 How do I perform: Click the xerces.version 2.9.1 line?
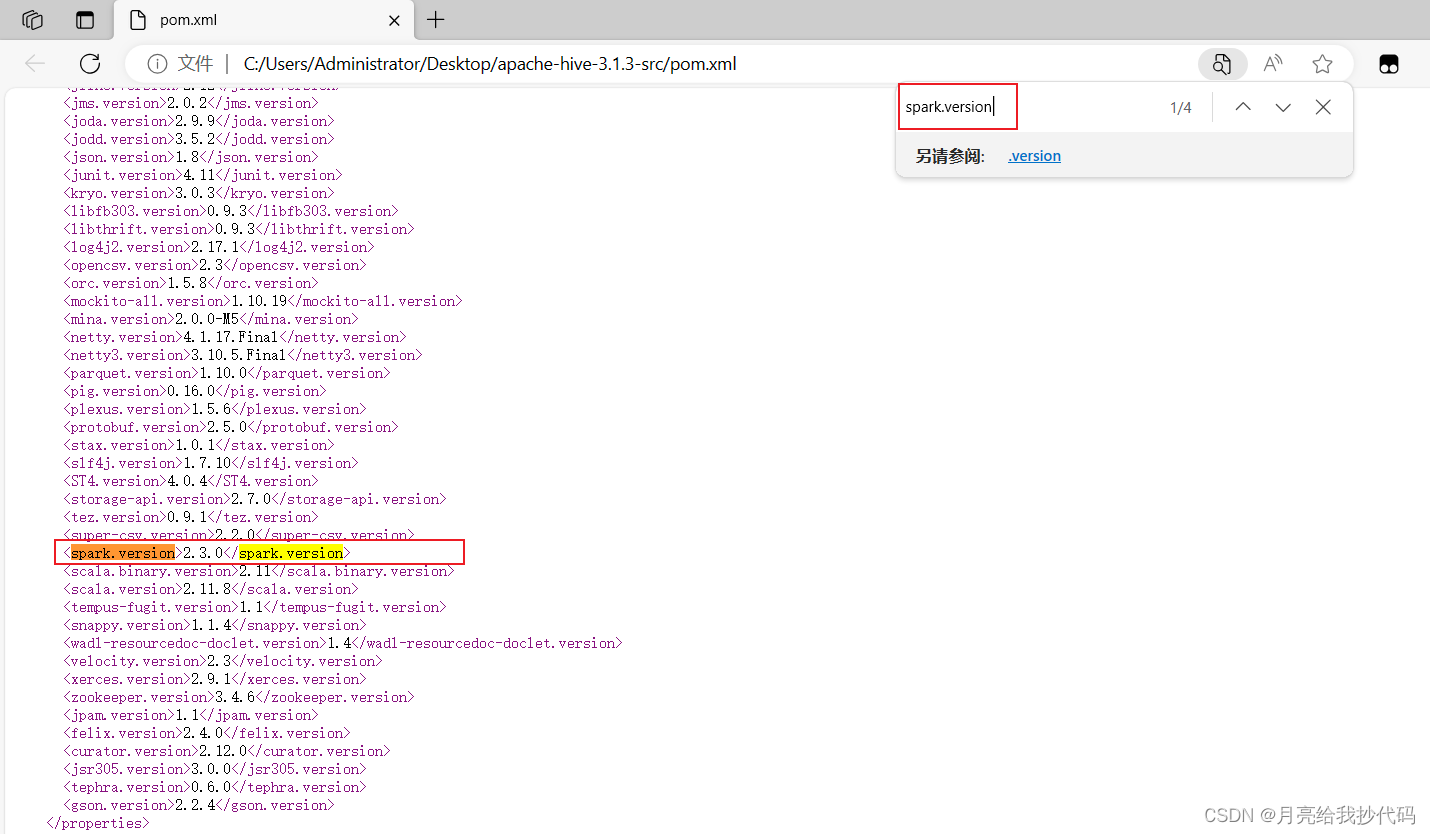215,679
